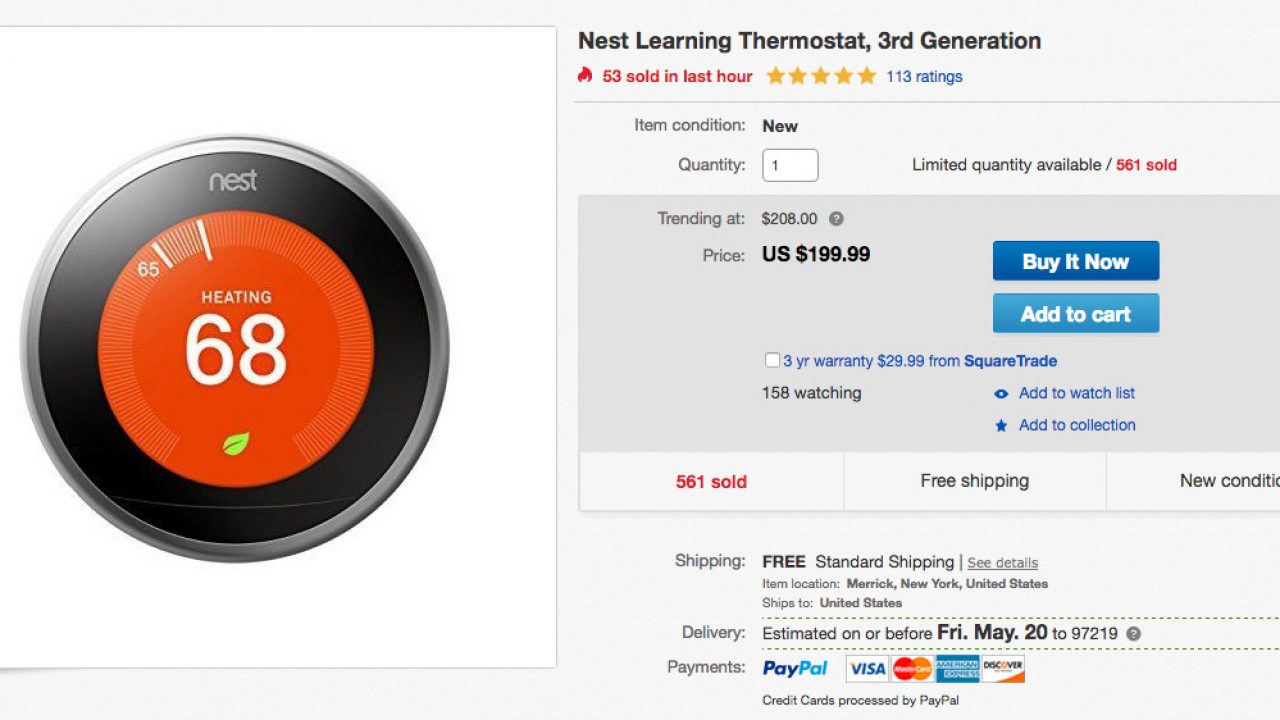This screenshot has width=1280, height=720.
Task: Click the Quantity input field
Action: click(790, 165)
